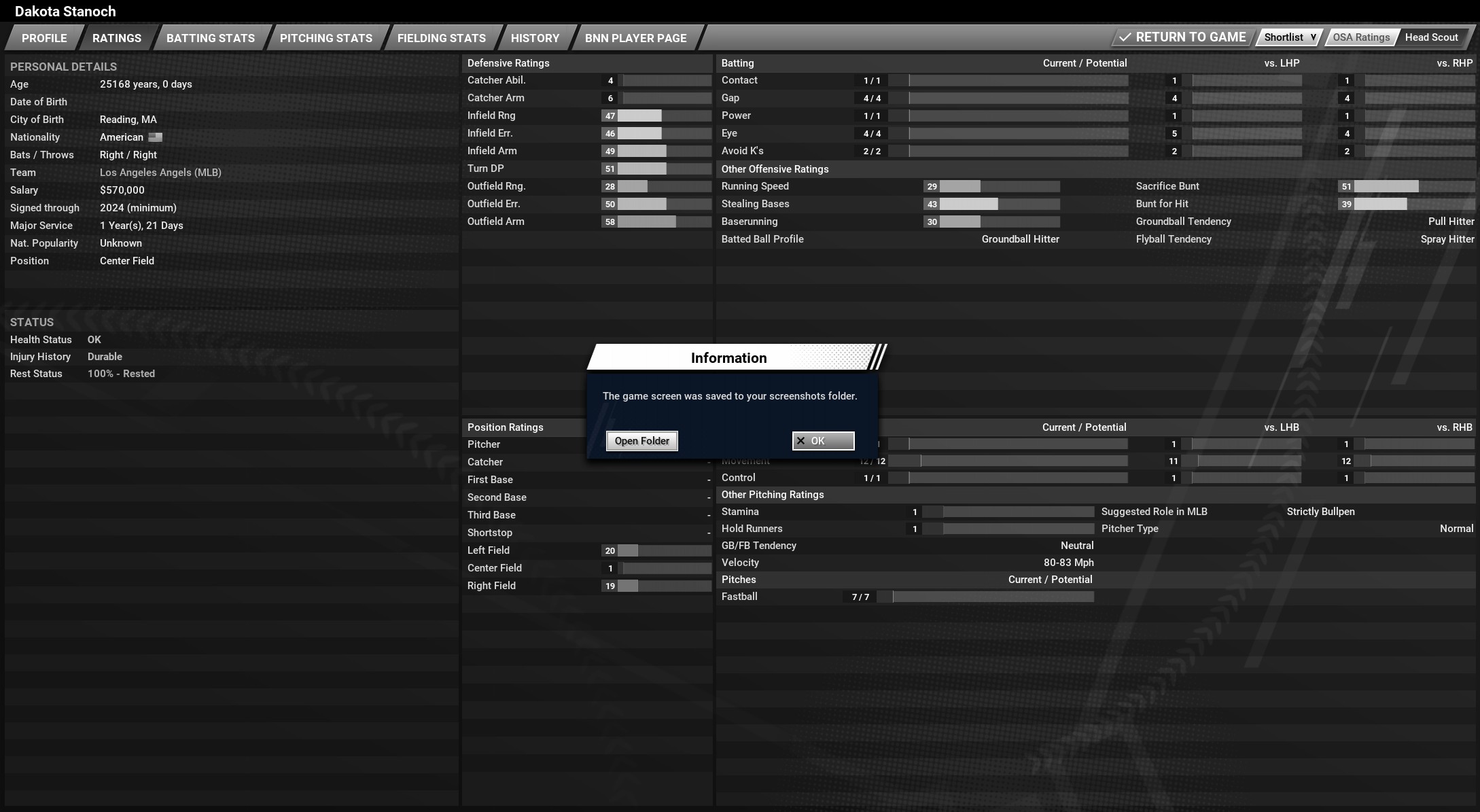Click the Open Folder button
This screenshot has height=812, width=1480.
(641, 441)
